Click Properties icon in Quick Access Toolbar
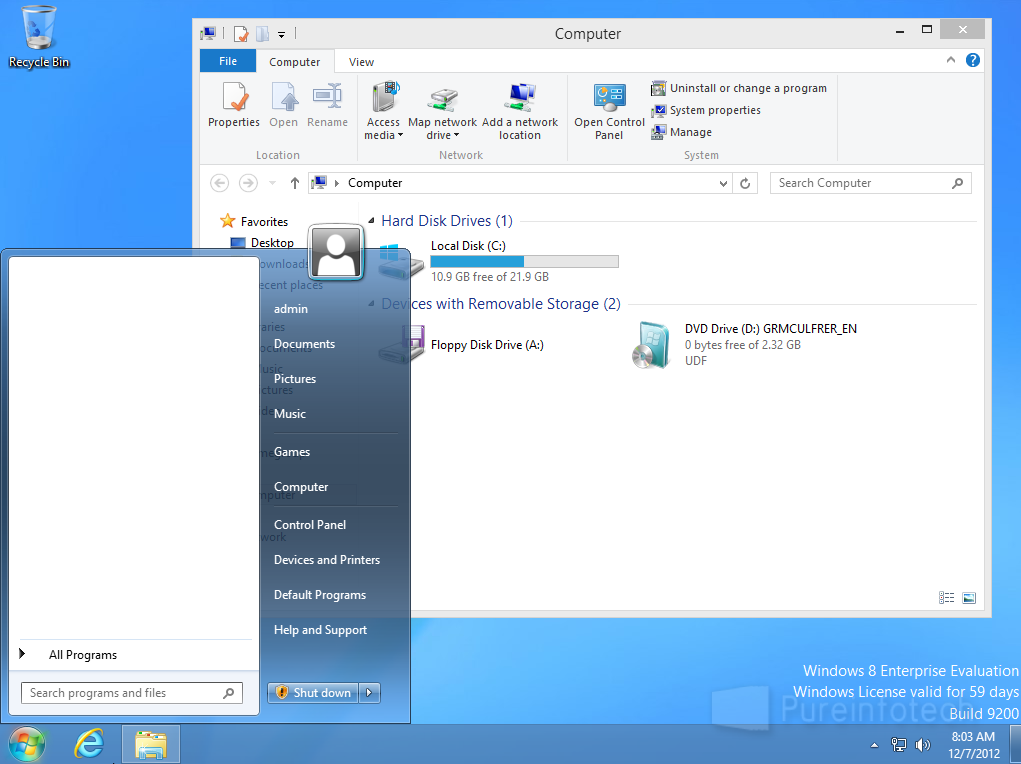Viewport: 1021px width, 764px height. point(241,34)
